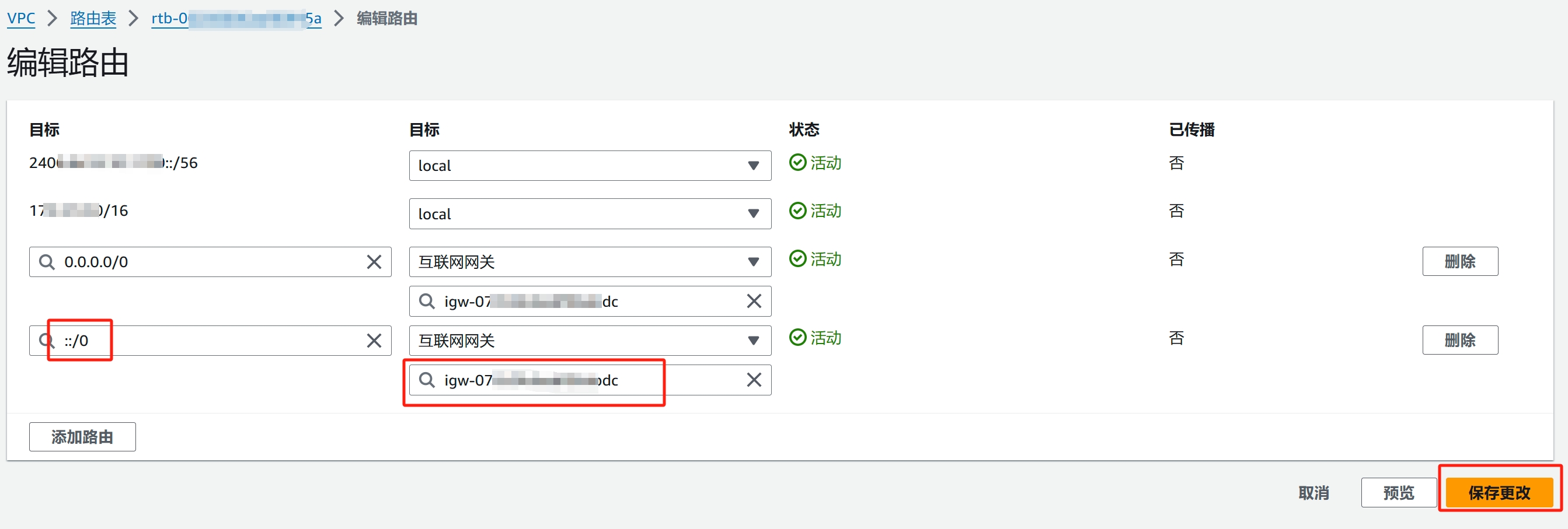The width and height of the screenshot is (1568, 529).
Task: Clear the ::/0 destination field
Action: tap(374, 341)
